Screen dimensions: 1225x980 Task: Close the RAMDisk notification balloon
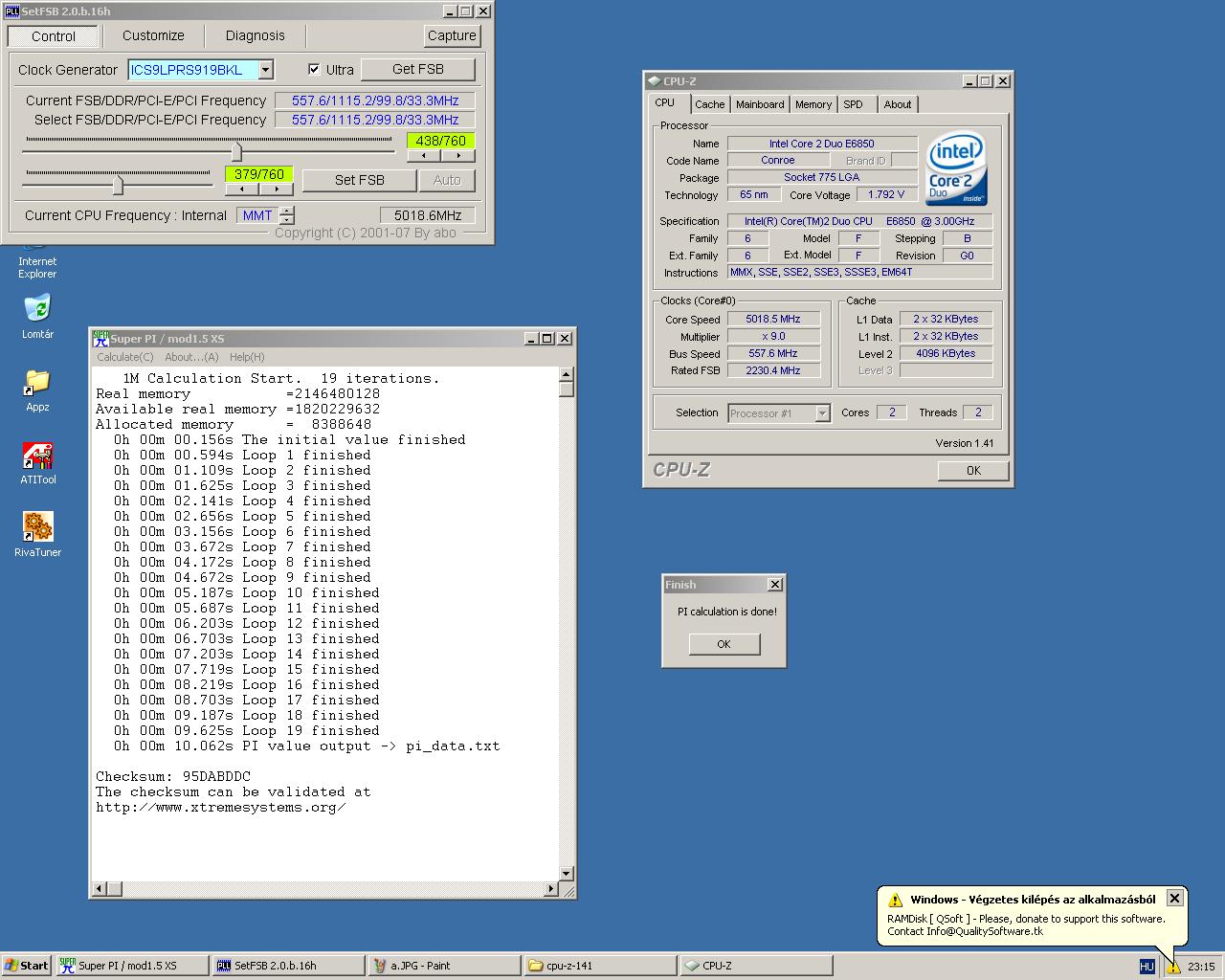click(1174, 898)
